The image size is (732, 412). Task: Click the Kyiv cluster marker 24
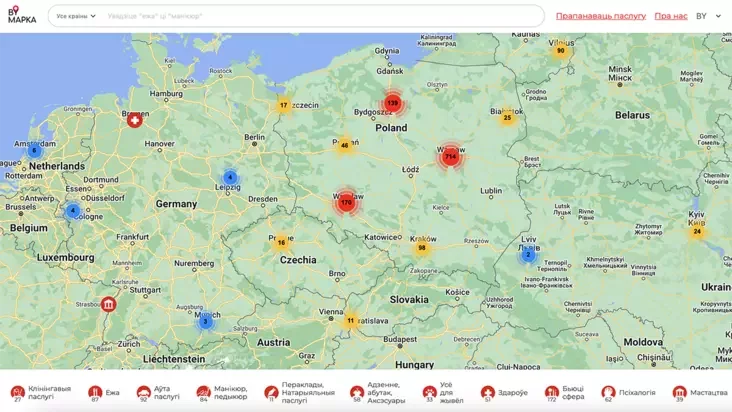pos(697,232)
